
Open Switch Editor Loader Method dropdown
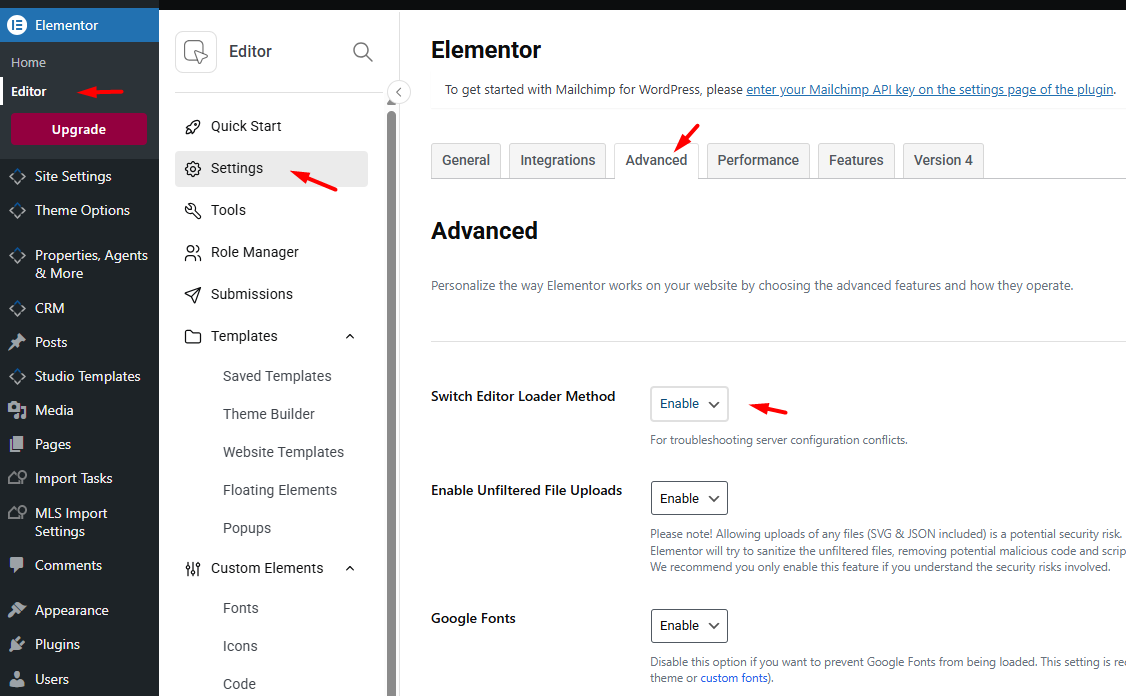pos(689,404)
